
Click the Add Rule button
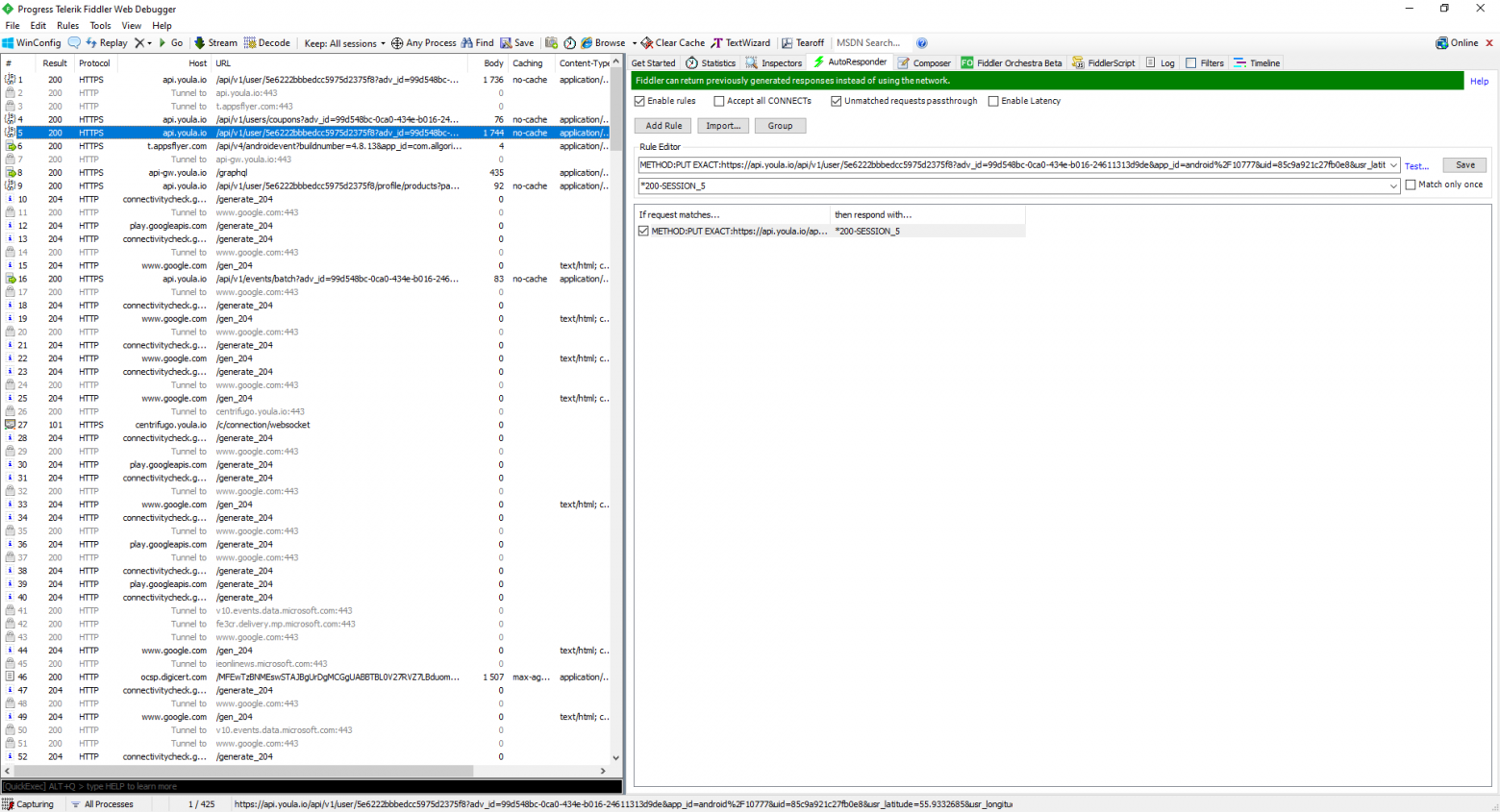pos(663,126)
